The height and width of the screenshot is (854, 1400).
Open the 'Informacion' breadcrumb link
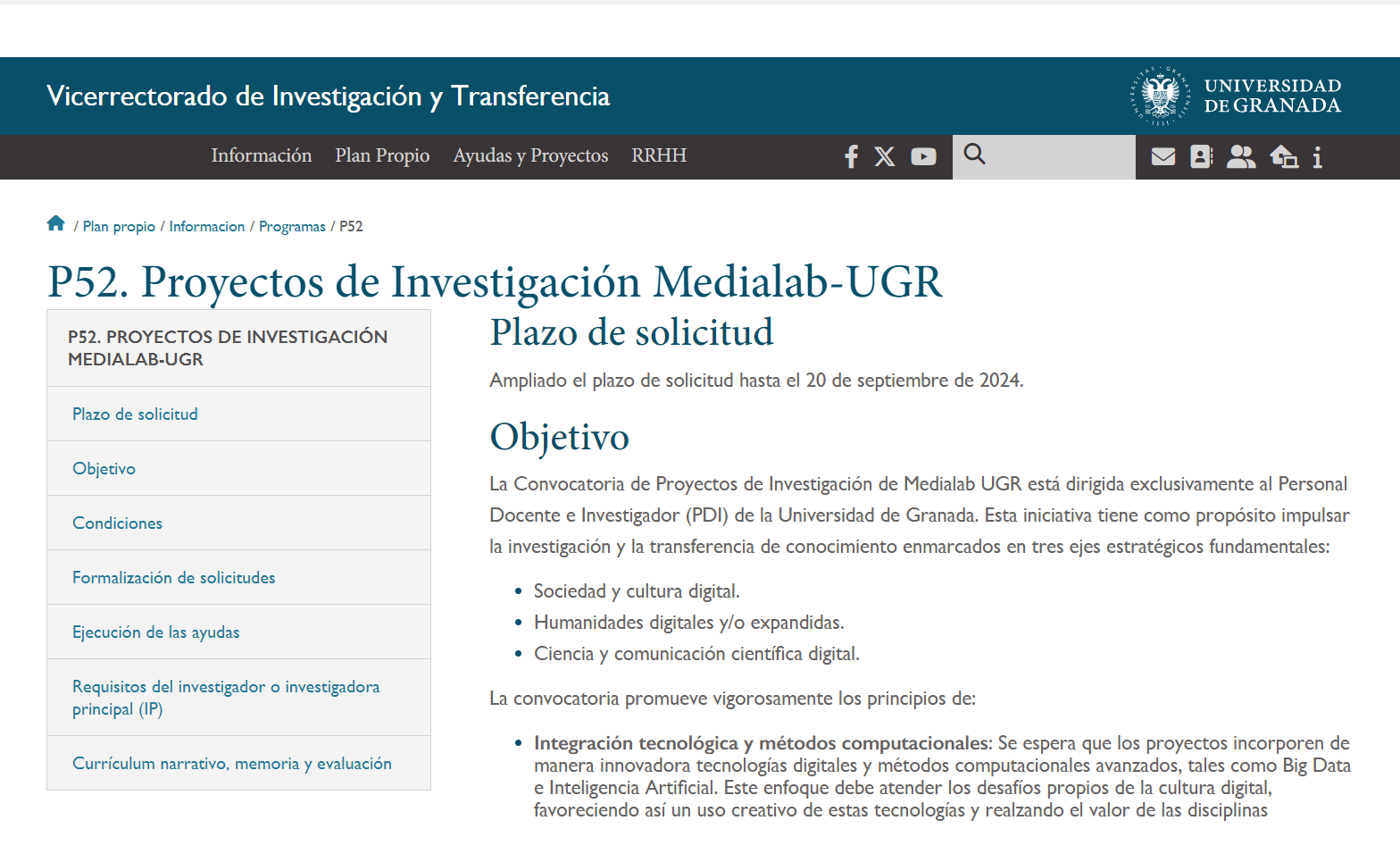pyautogui.click(x=206, y=227)
